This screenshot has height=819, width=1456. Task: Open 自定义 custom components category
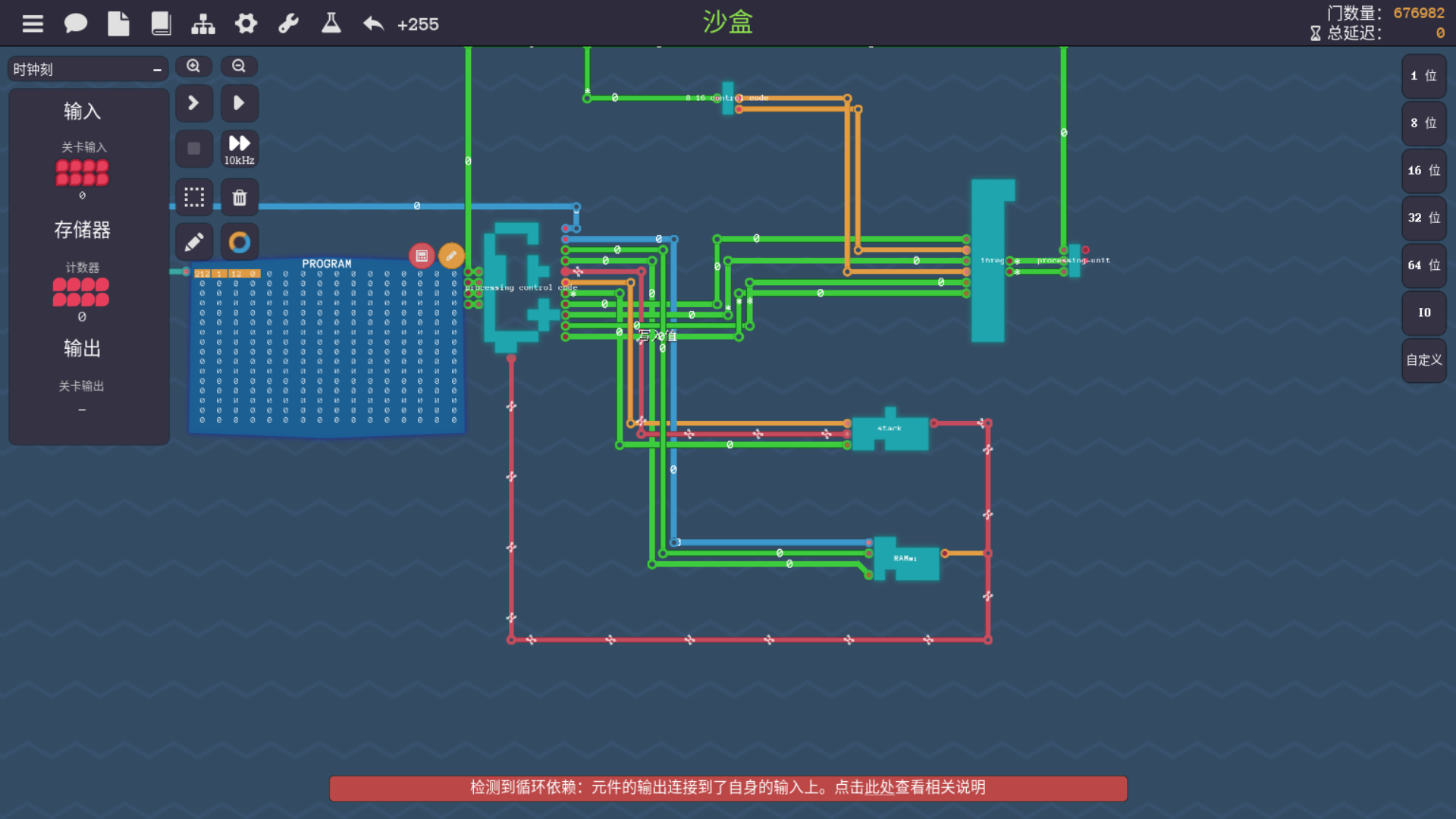click(1423, 360)
